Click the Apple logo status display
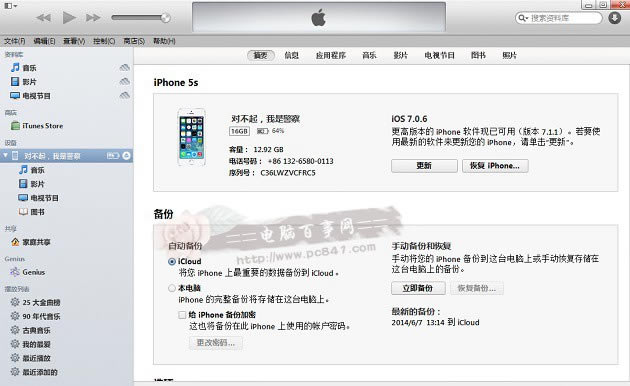630x386 pixels. 319,17
